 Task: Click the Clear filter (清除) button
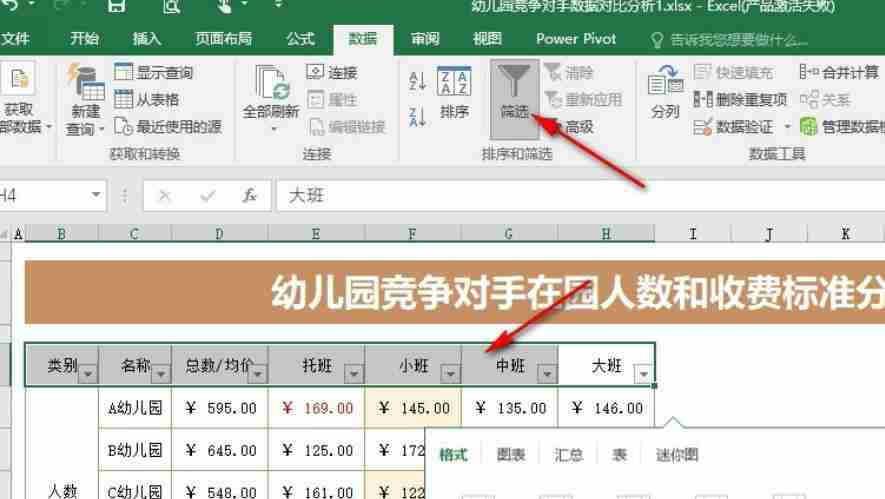pos(569,73)
